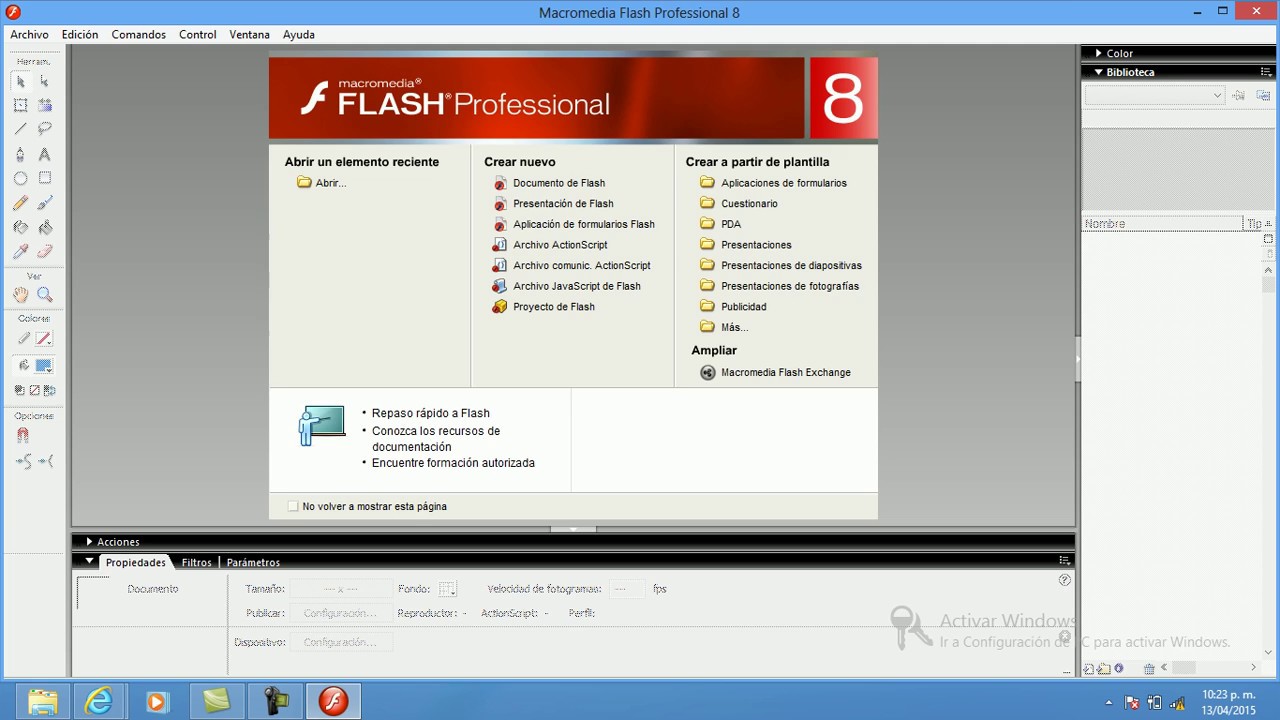Open the Presentaciones template folder
Viewport: 1280px width, 720px height.
[x=756, y=245]
